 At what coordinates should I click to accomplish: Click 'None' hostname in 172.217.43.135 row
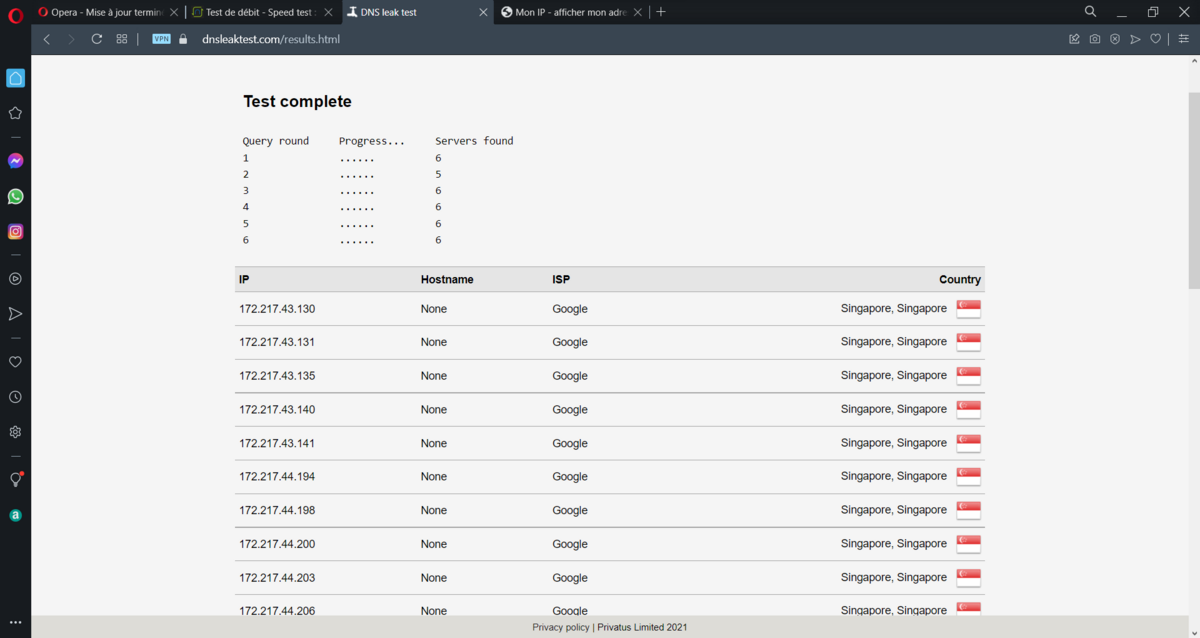[434, 376]
